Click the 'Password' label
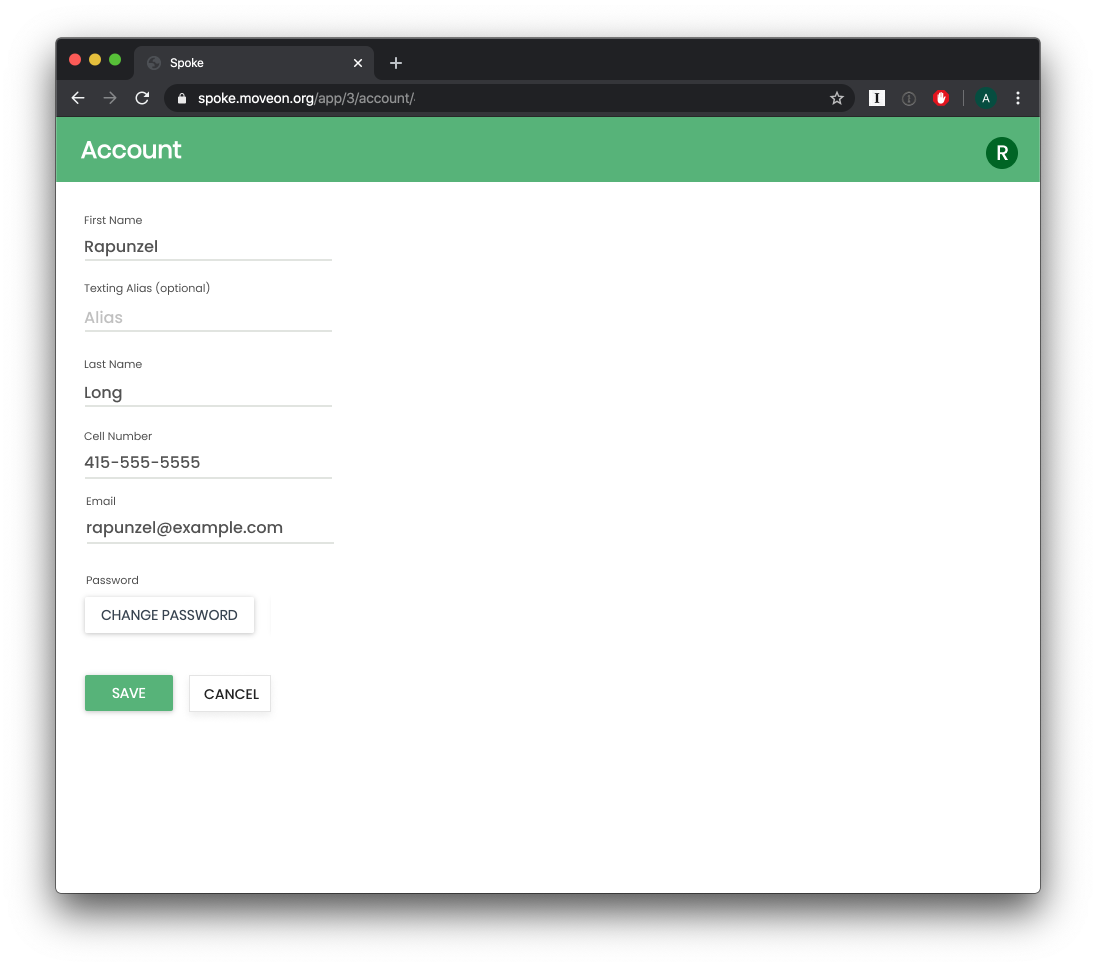The height and width of the screenshot is (967, 1096). (x=113, y=580)
